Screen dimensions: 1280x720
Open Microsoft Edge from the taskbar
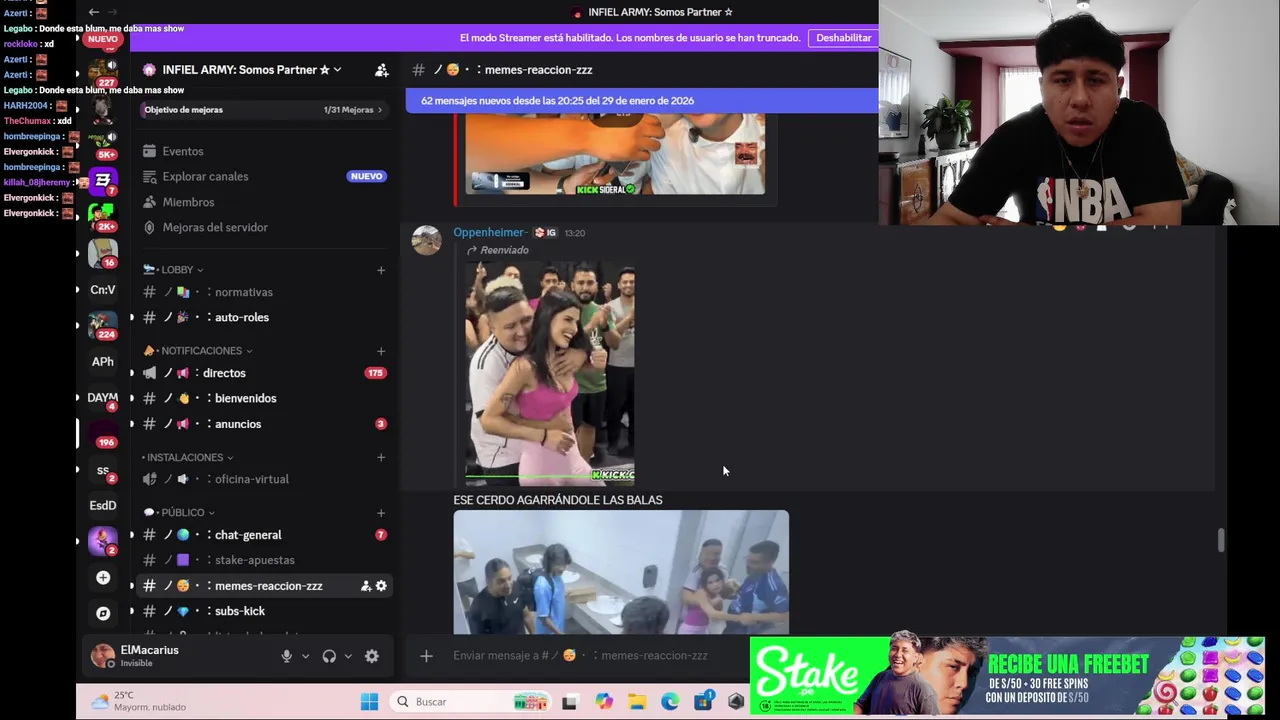(670, 702)
